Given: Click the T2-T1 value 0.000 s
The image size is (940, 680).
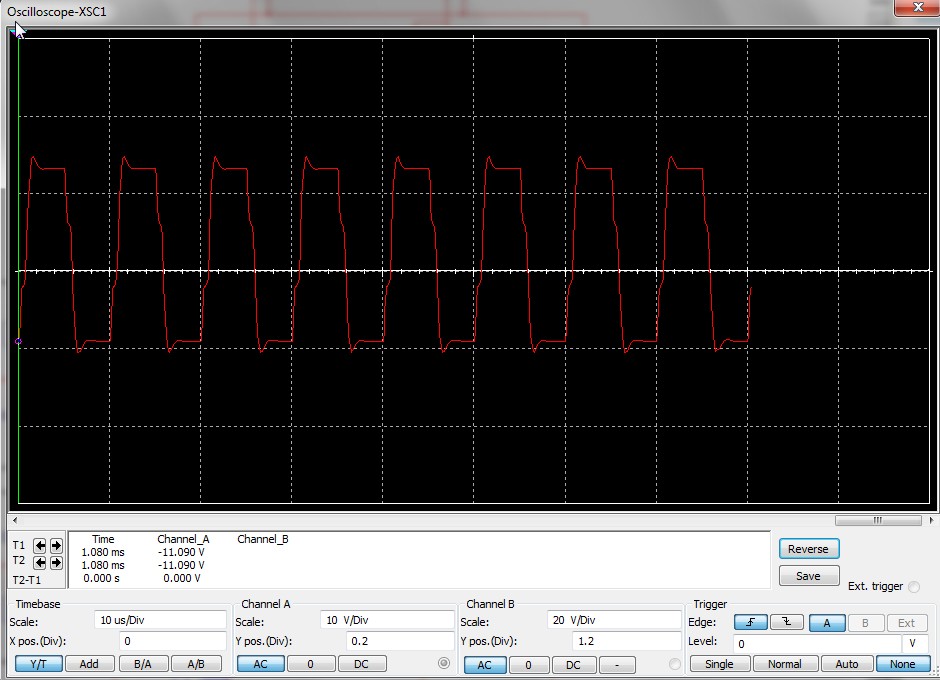Looking at the screenshot, I should coord(101,578).
